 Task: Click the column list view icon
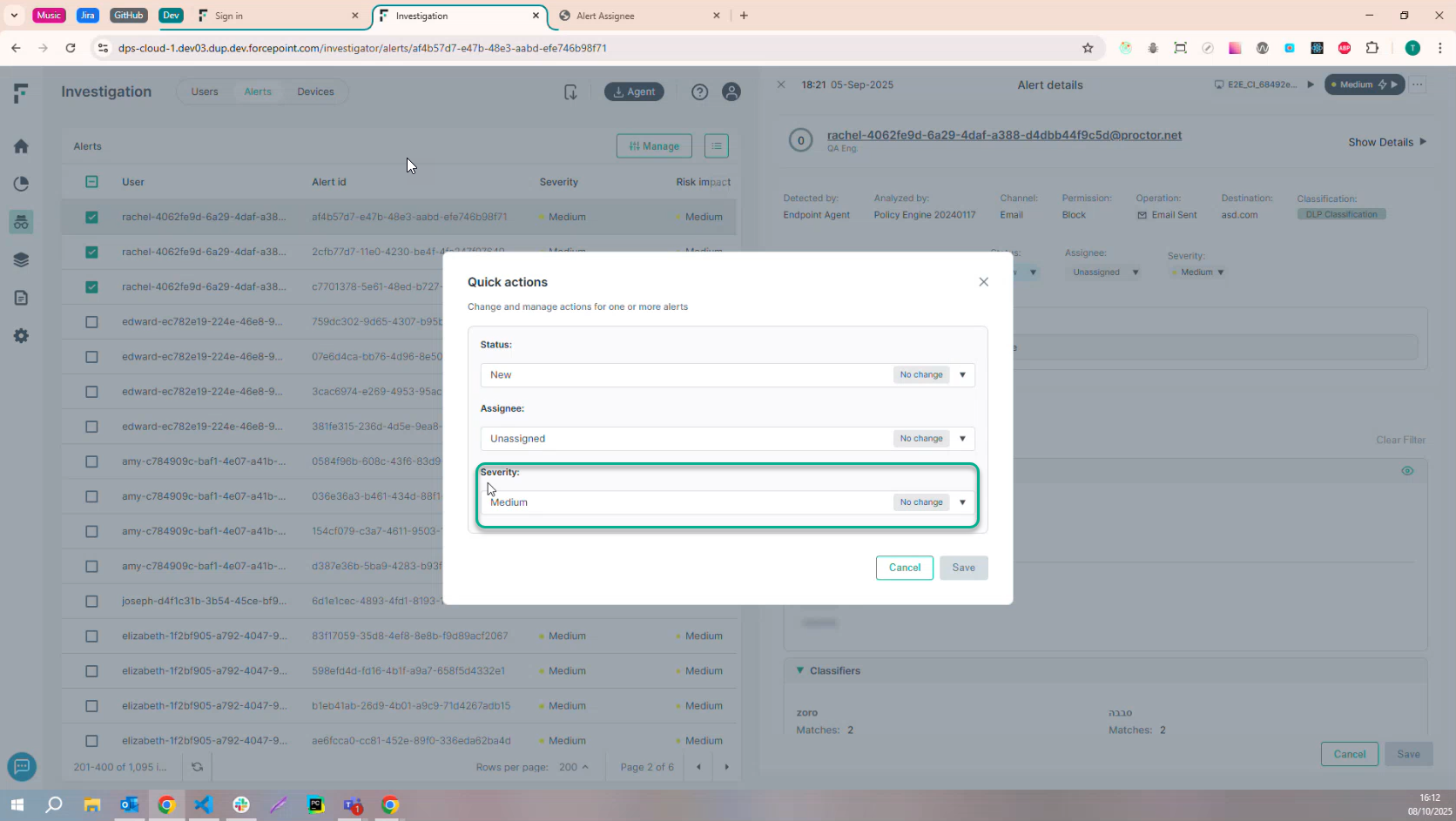click(x=716, y=146)
